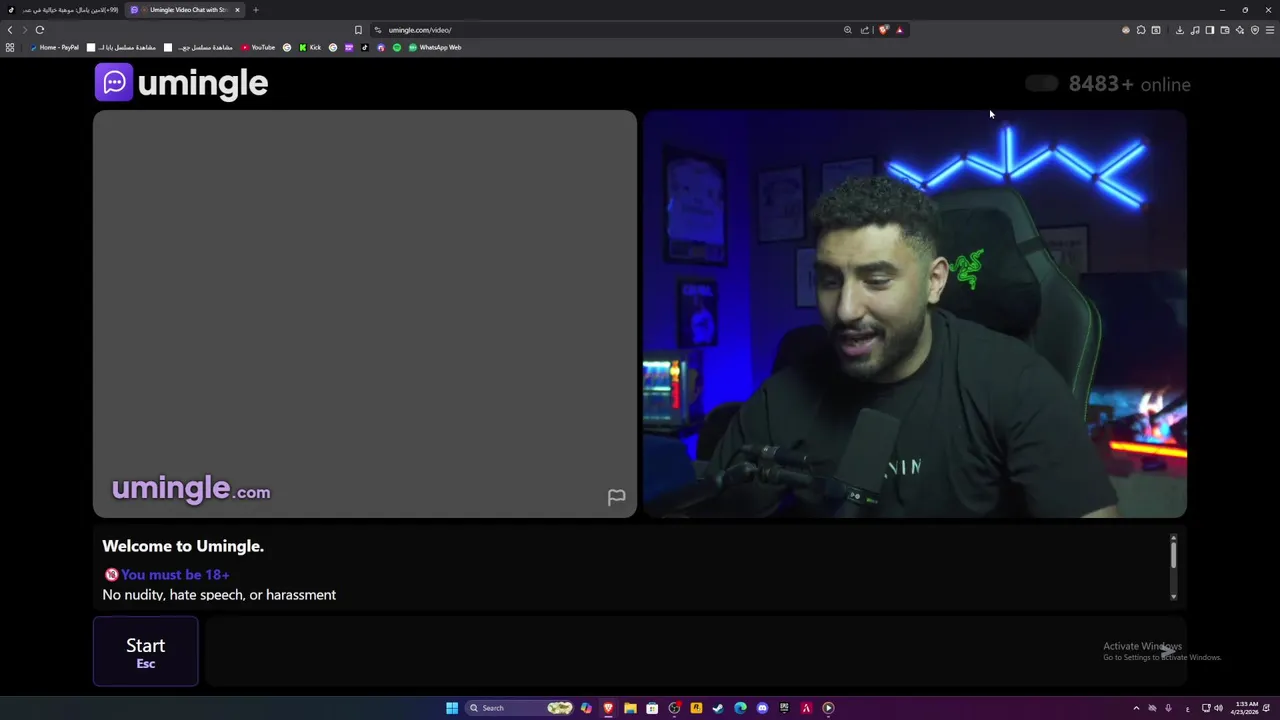Open the Twitch bookmark icon
Viewport: 1280px width, 720px height.
[x=380, y=47]
